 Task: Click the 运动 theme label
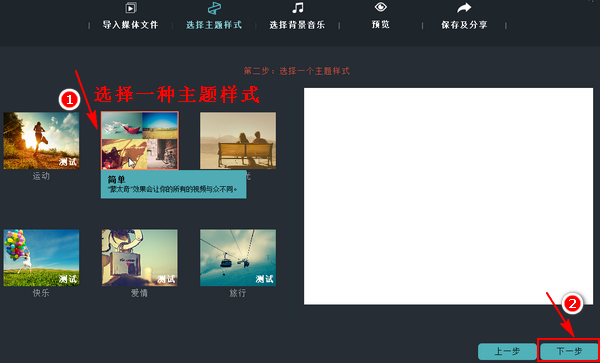click(x=41, y=176)
